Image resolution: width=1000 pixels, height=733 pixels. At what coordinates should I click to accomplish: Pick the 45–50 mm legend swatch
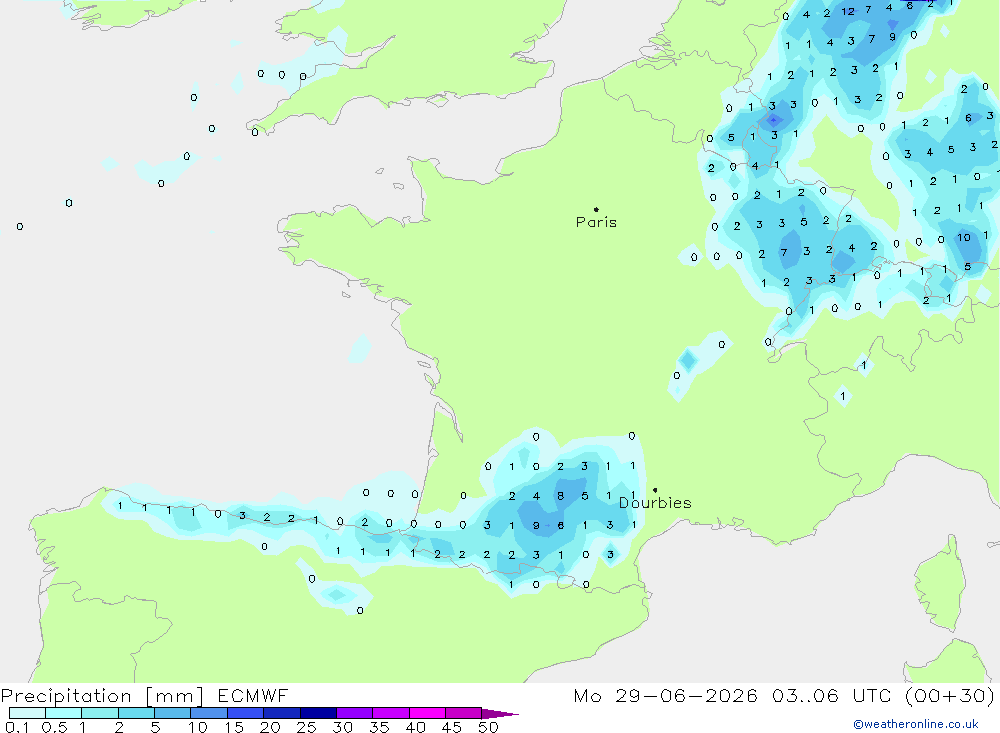point(464,713)
